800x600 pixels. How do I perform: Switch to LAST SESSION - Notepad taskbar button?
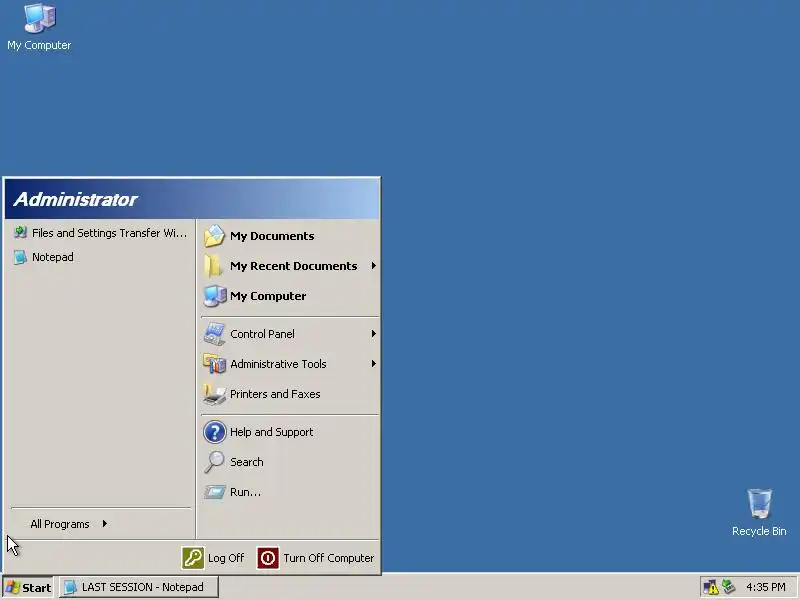pos(139,587)
